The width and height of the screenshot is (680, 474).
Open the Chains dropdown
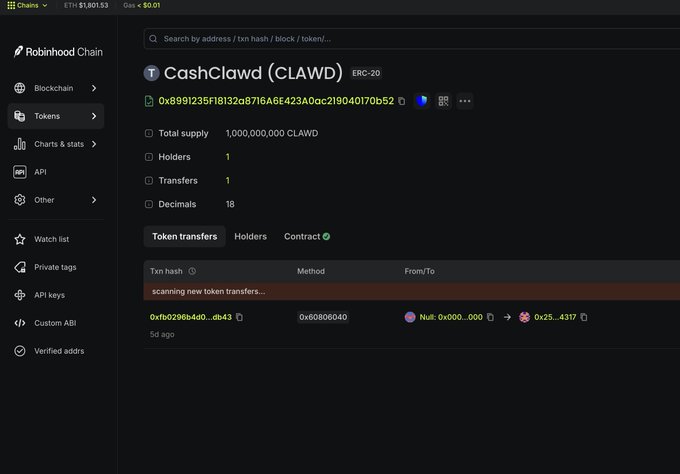pyautogui.click(x=27, y=5)
